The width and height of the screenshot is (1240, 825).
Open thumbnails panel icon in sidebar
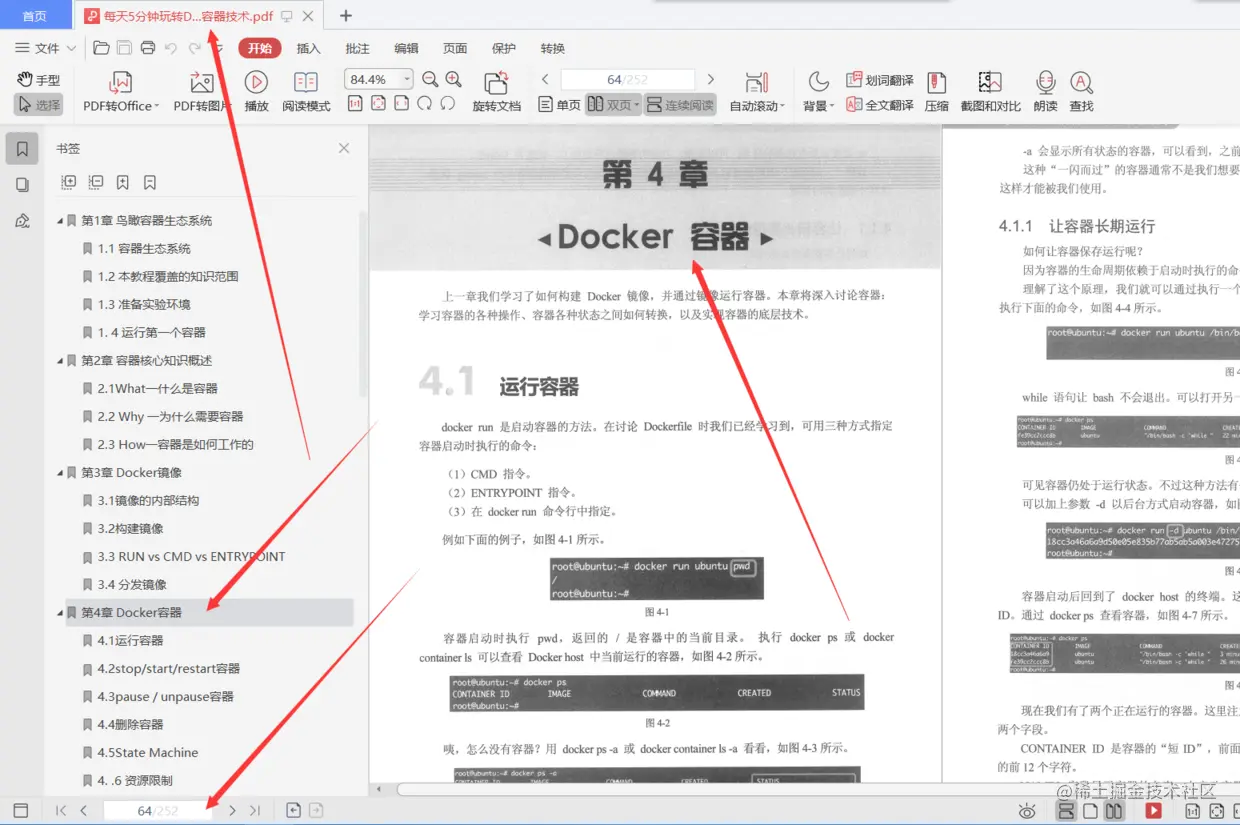click(x=22, y=185)
